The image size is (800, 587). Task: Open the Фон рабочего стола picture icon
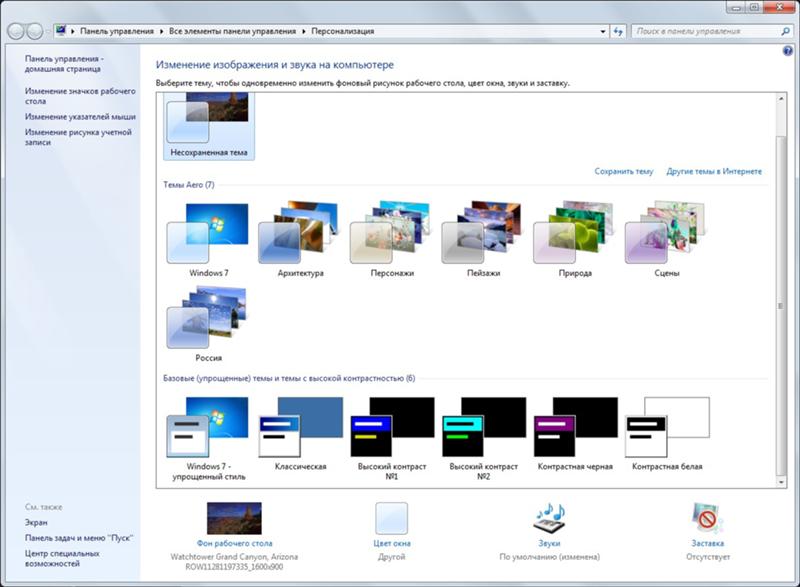coord(234,518)
